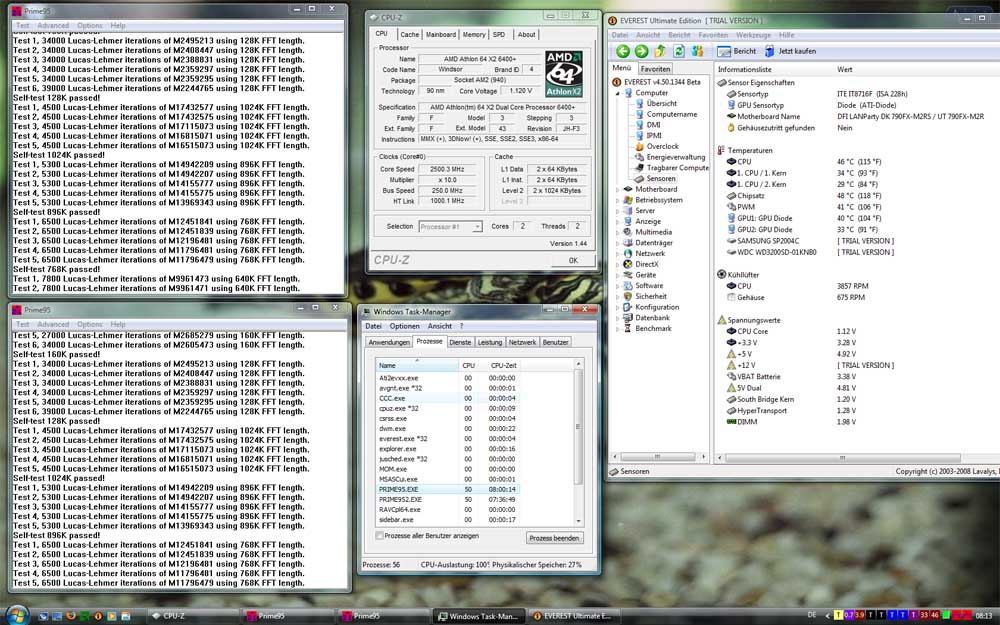Click the Sensor Eigenschaften icon
1000x625 pixels.
point(721,83)
